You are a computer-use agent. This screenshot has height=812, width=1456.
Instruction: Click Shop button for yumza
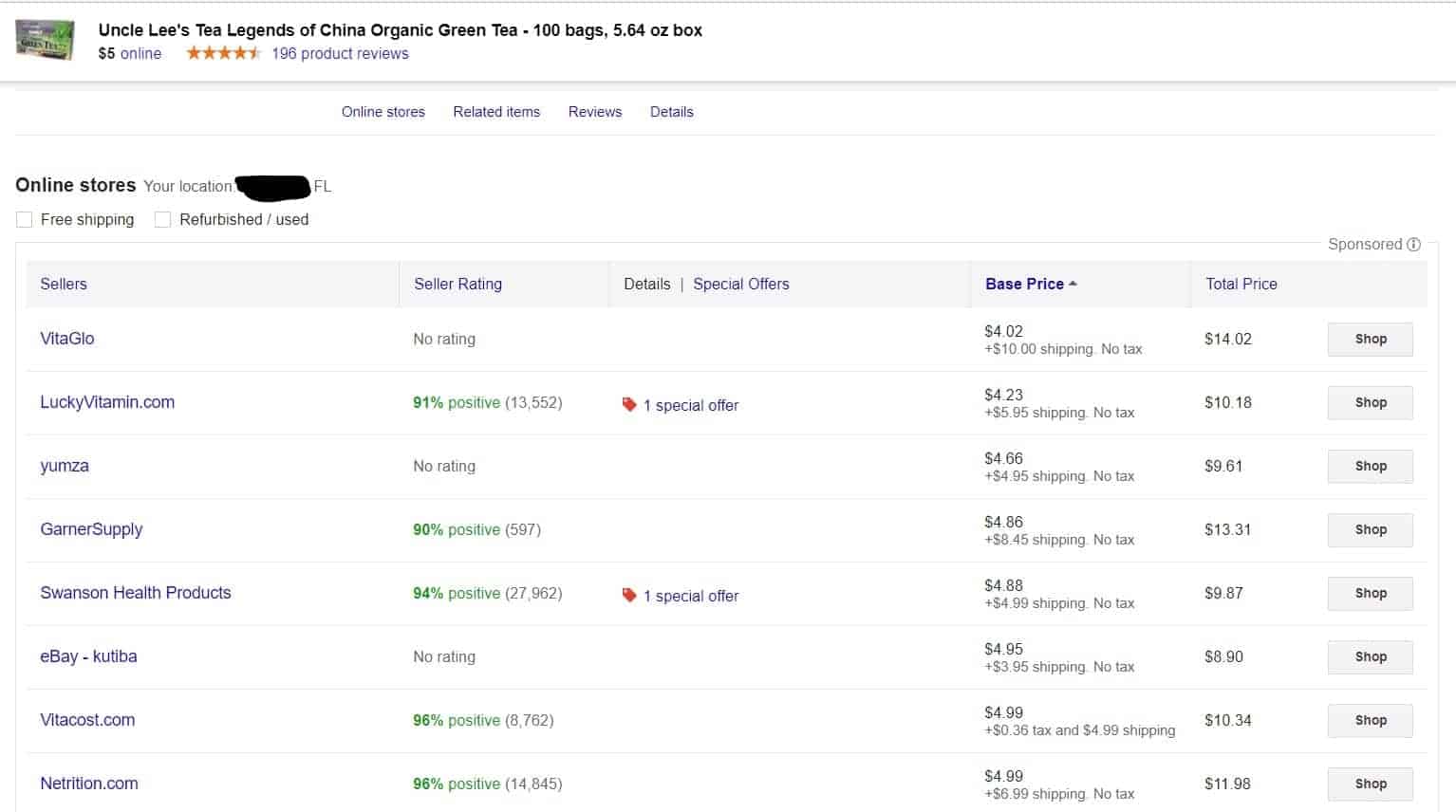click(1371, 467)
